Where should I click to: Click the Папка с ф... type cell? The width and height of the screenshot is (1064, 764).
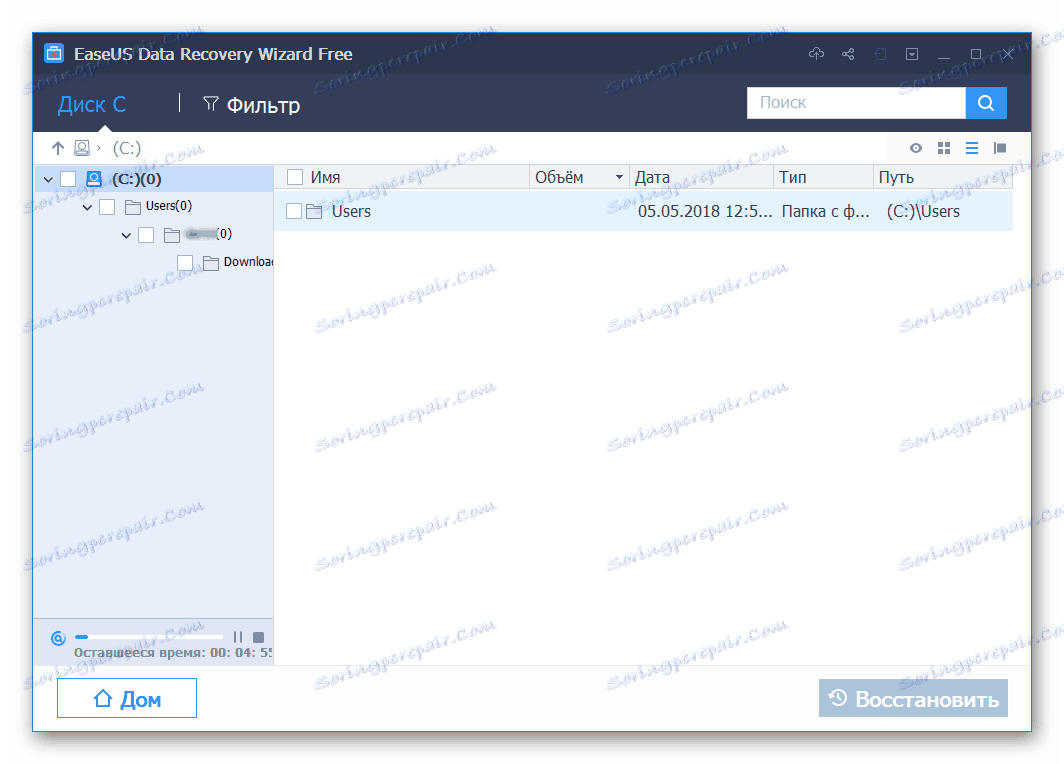click(x=825, y=211)
